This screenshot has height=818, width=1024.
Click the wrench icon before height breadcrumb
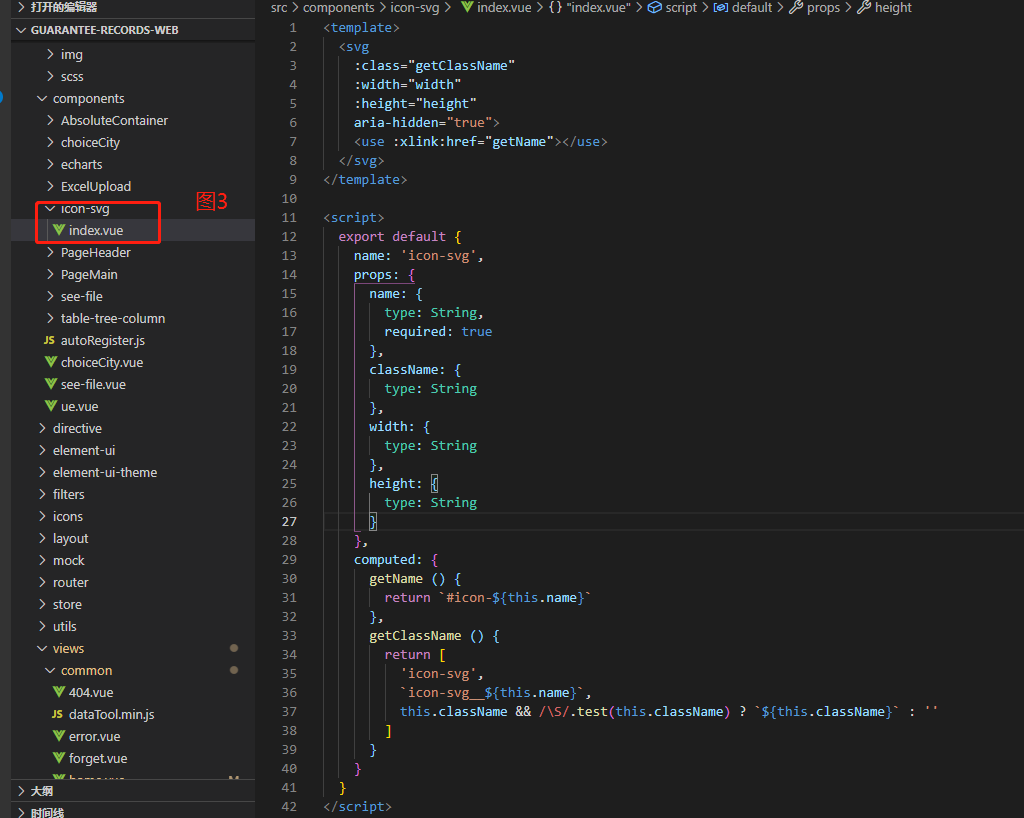point(864,7)
